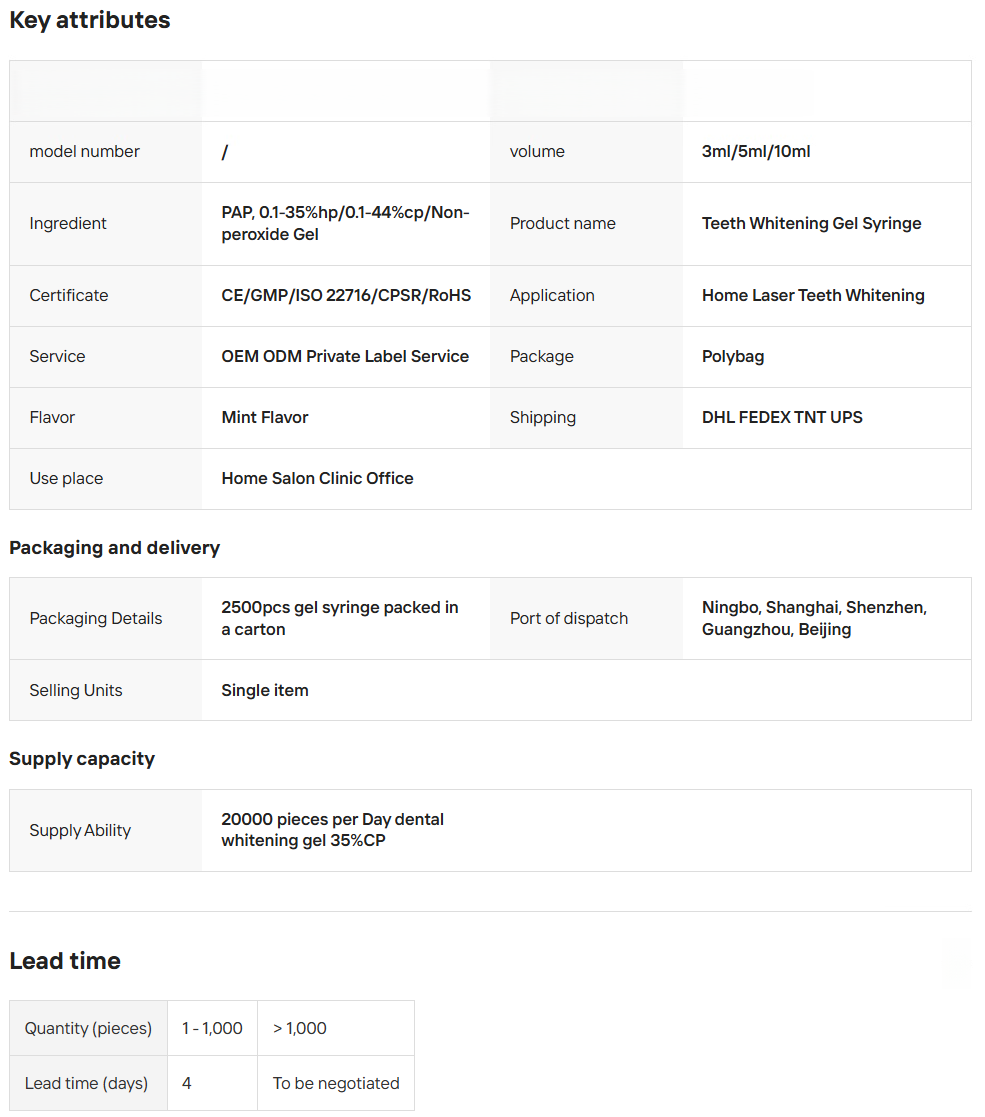The image size is (985, 1117).
Task: Click the CE/GMP/ISO 22716/CPSR/RoHS certificate value
Action: [x=346, y=295]
